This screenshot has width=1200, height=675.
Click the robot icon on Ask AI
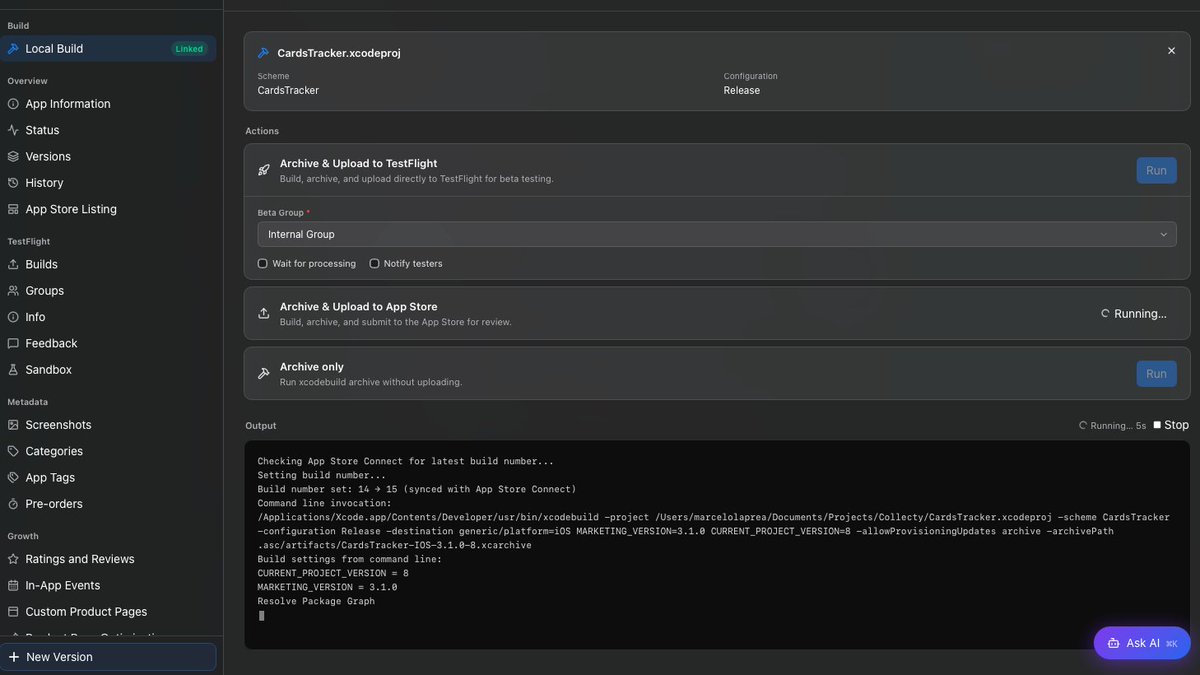(x=1114, y=643)
